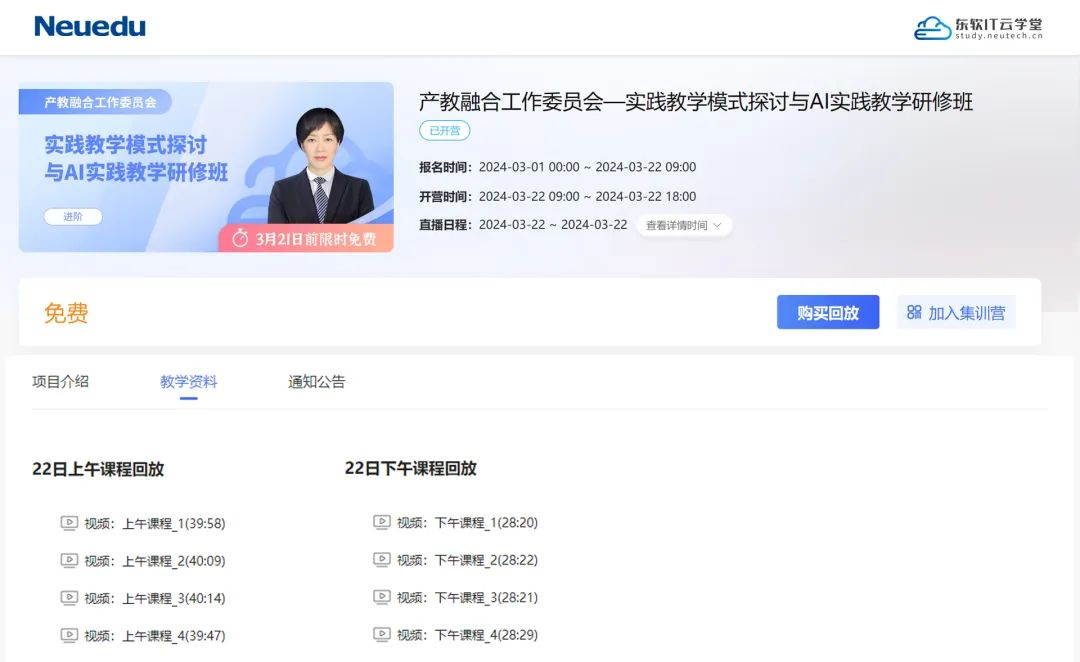Image resolution: width=1080 pixels, height=662 pixels.
Task: Click video icon beside 下午课程_2
Action: coord(381,560)
